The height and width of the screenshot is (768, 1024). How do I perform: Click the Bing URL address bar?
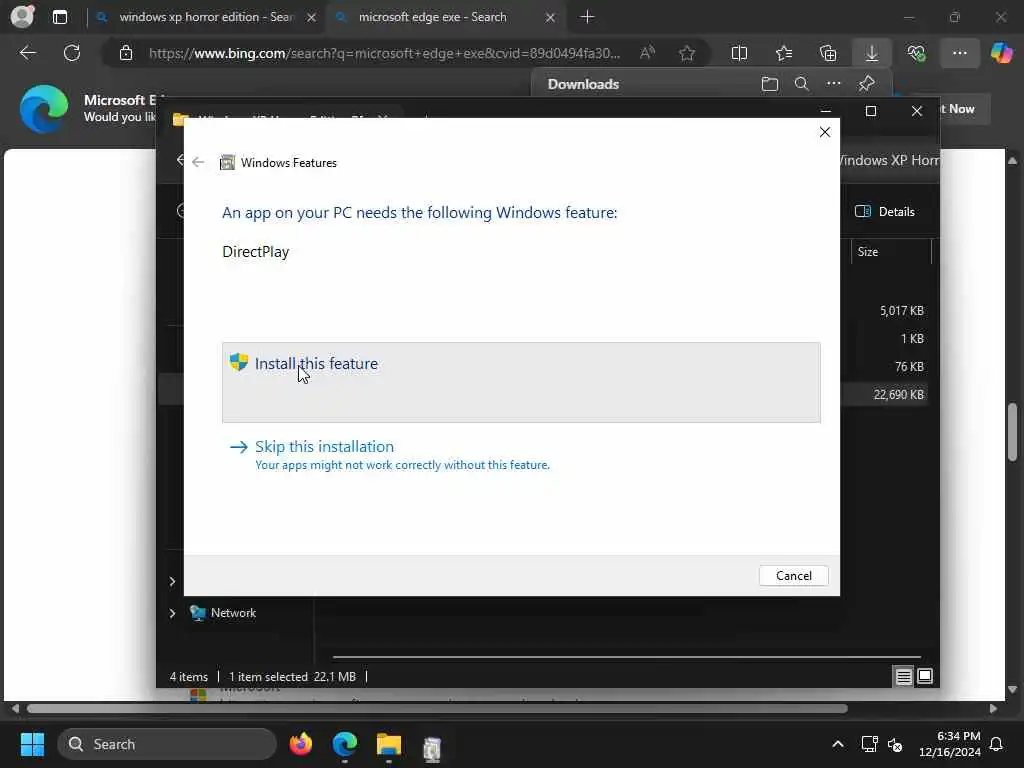point(384,53)
